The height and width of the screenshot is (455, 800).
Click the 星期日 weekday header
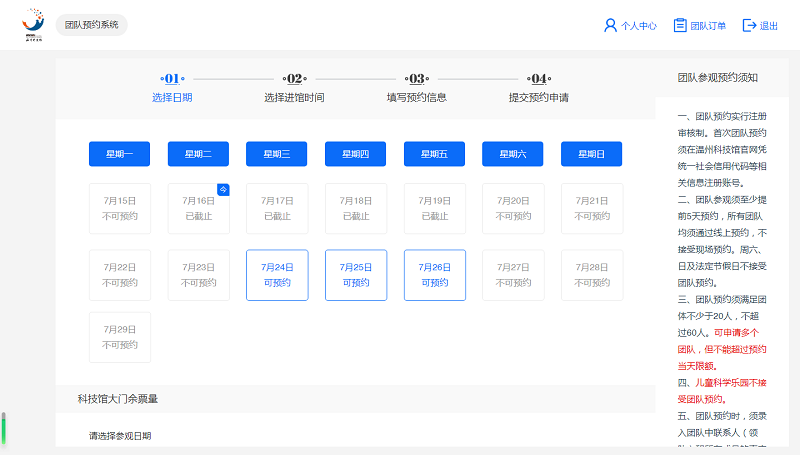tap(591, 154)
